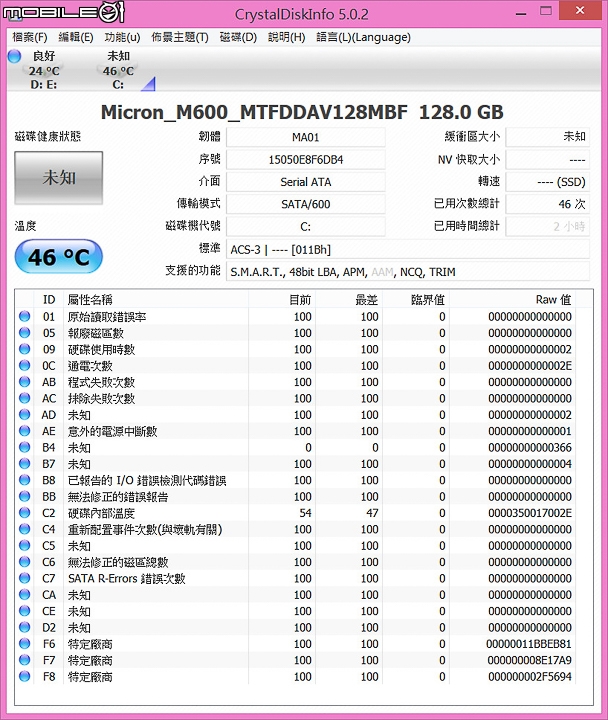The width and height of the screenshot is (608, 720).
Task: Click the serial number field 15050E8F6DB4
Action: pos(305,160)
